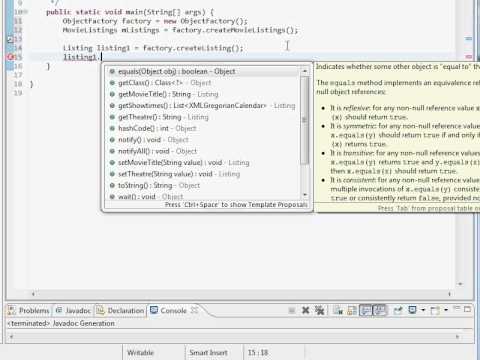Choose the hashCode() proposal

[x=202, y=128]
